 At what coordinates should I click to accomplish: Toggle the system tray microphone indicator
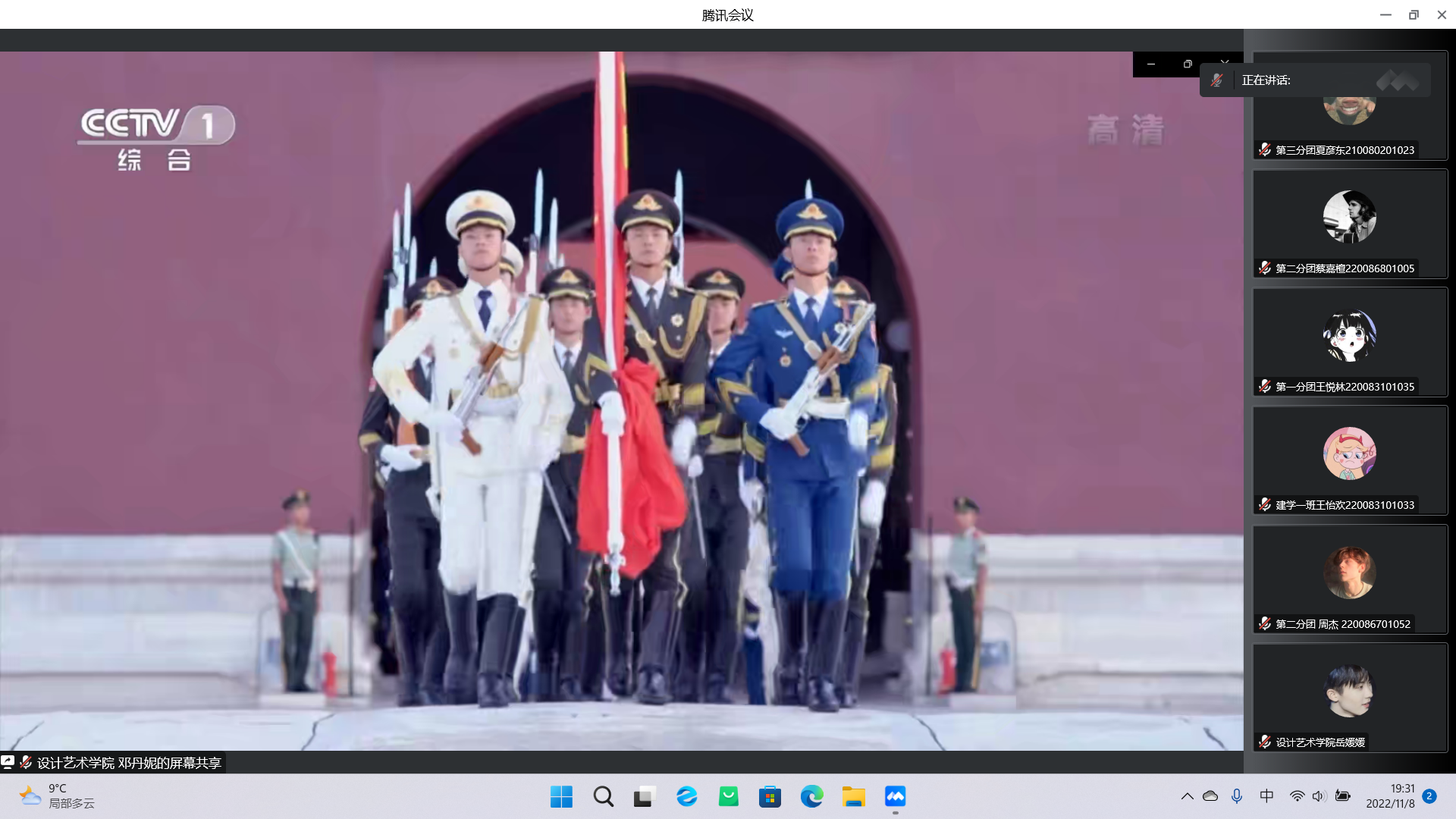pos(1237,795)
